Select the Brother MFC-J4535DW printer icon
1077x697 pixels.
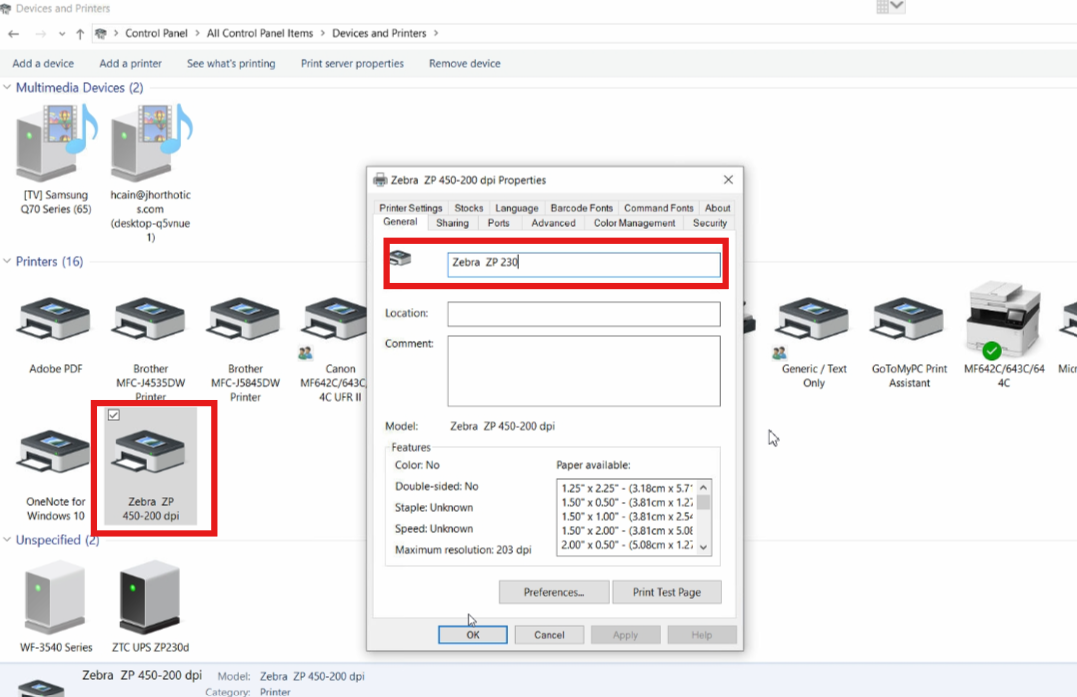[150, 322]
